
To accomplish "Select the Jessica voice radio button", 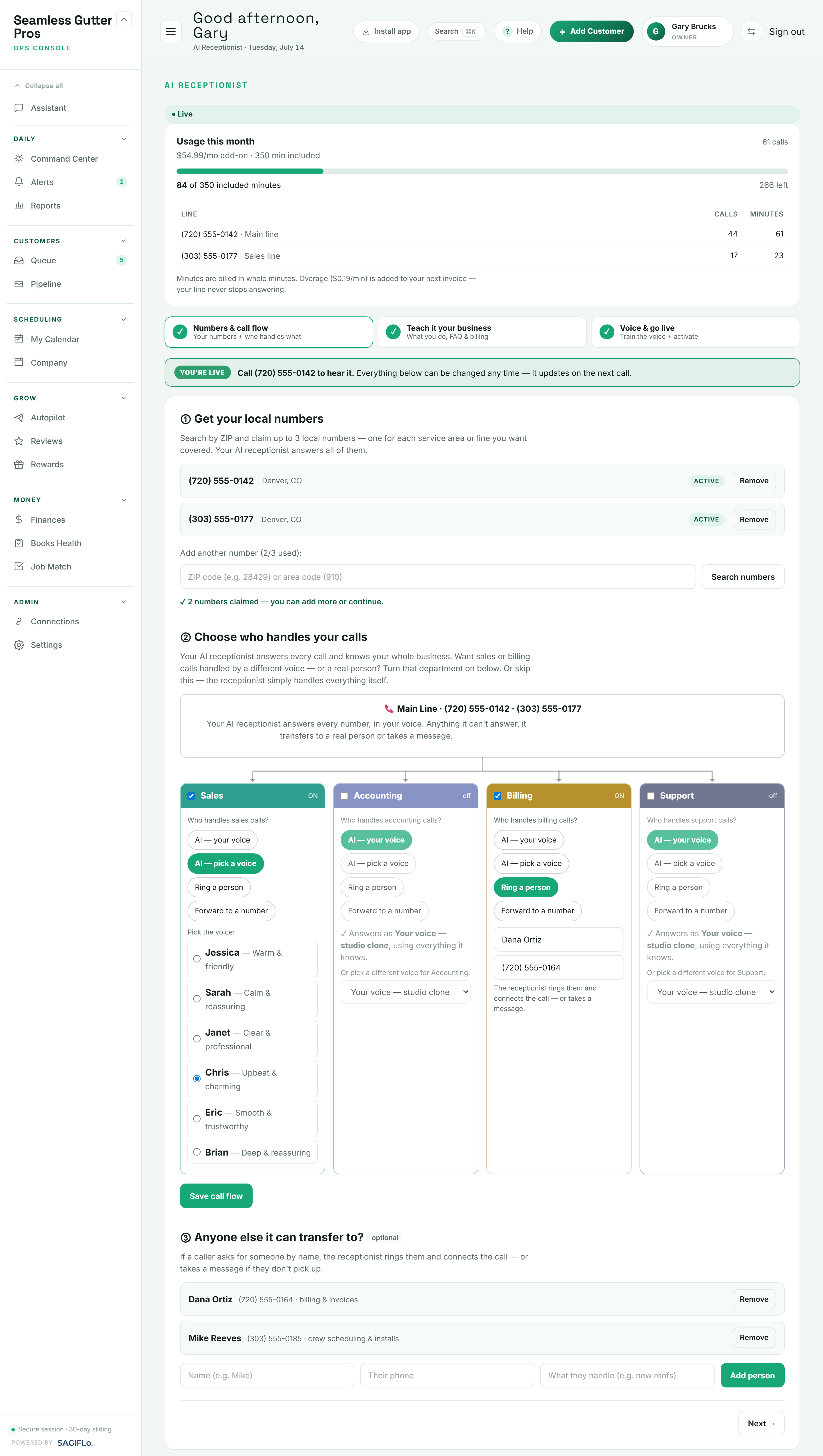I will point(197,959).
